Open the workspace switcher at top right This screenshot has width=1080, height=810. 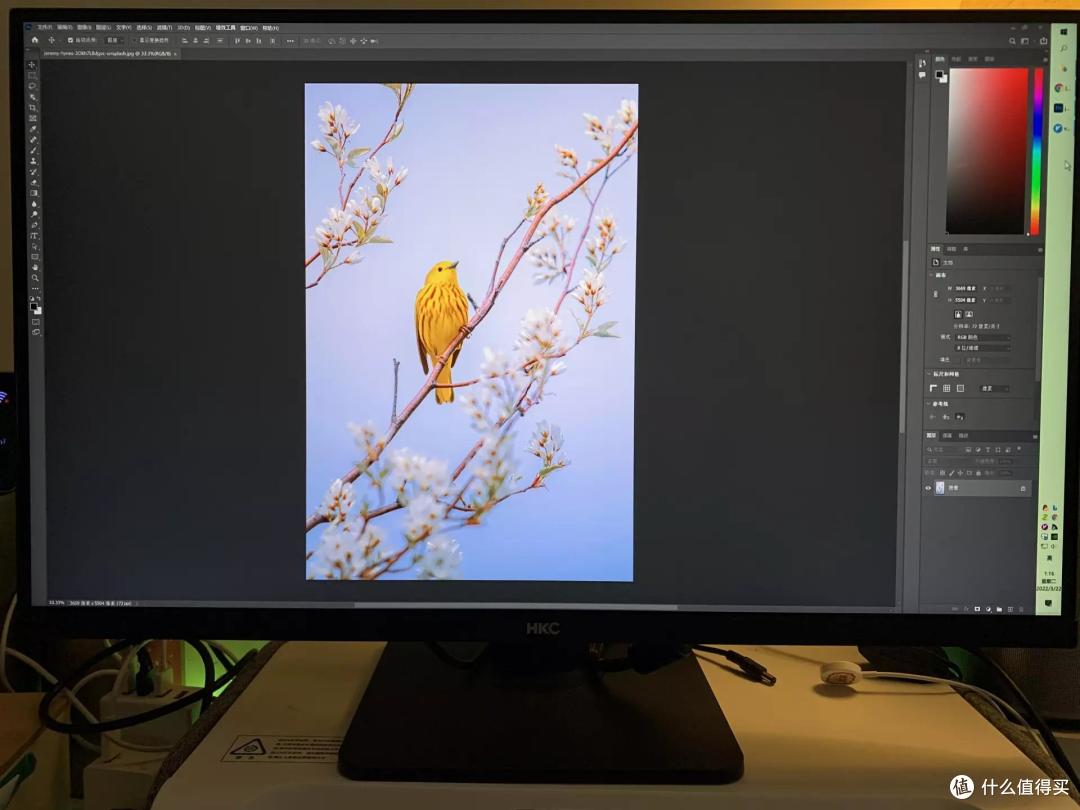tap(1025, 41)
